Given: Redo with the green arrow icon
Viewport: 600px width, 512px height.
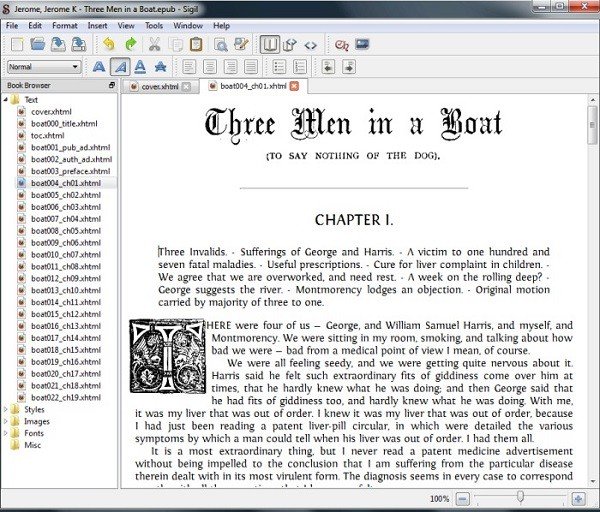Looking at the screenshot, I should [131, 45].
